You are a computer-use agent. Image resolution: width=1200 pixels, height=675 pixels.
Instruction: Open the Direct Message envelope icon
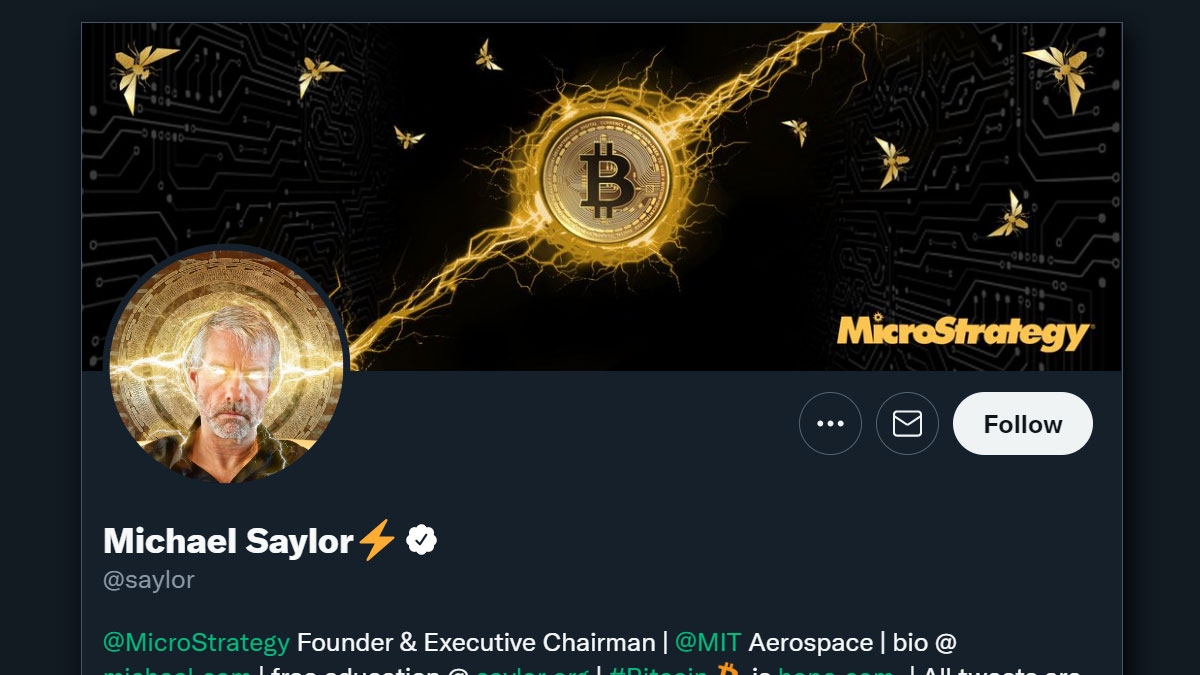[907, 423]
